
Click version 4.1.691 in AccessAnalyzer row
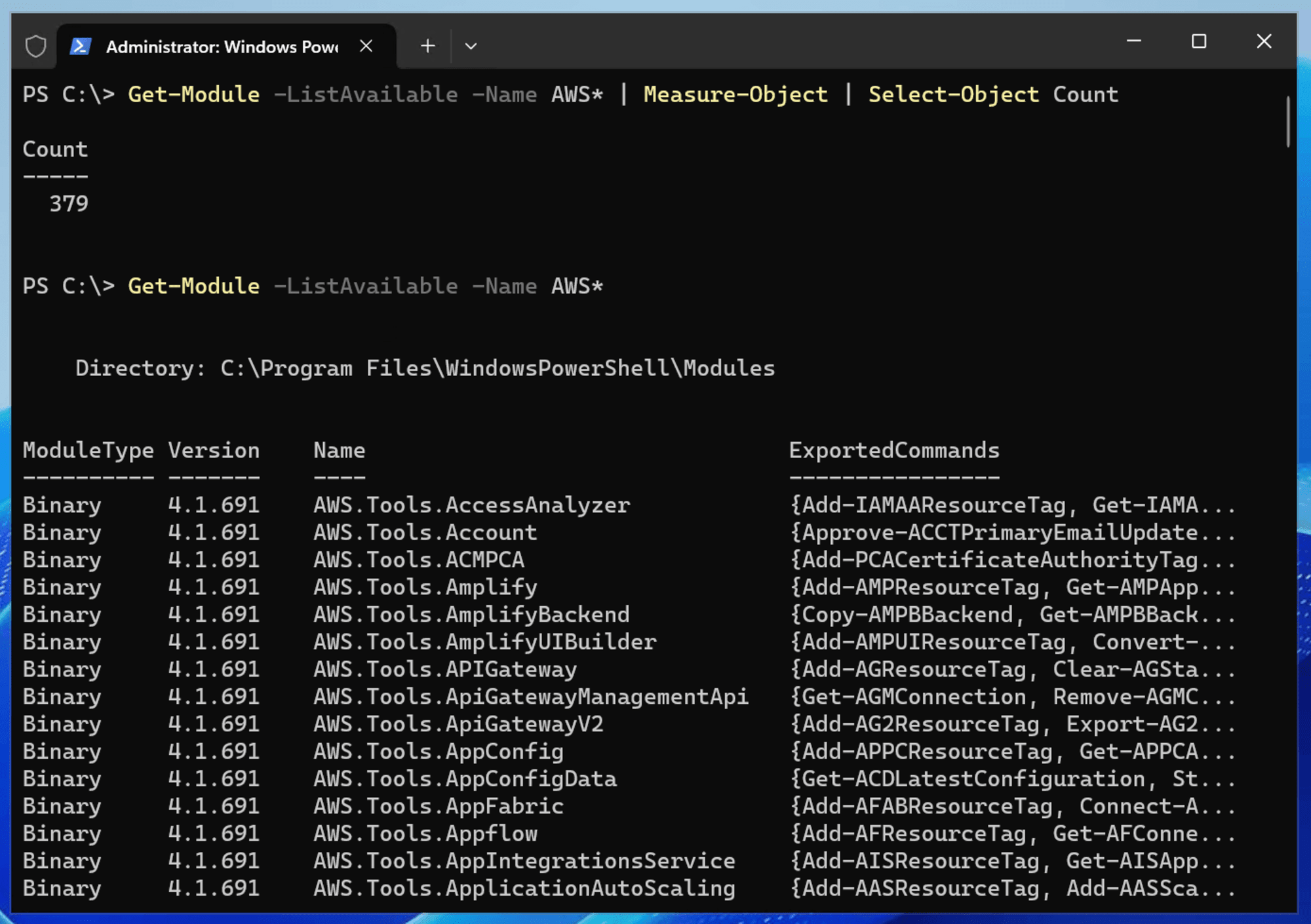[x=214, y=505]
